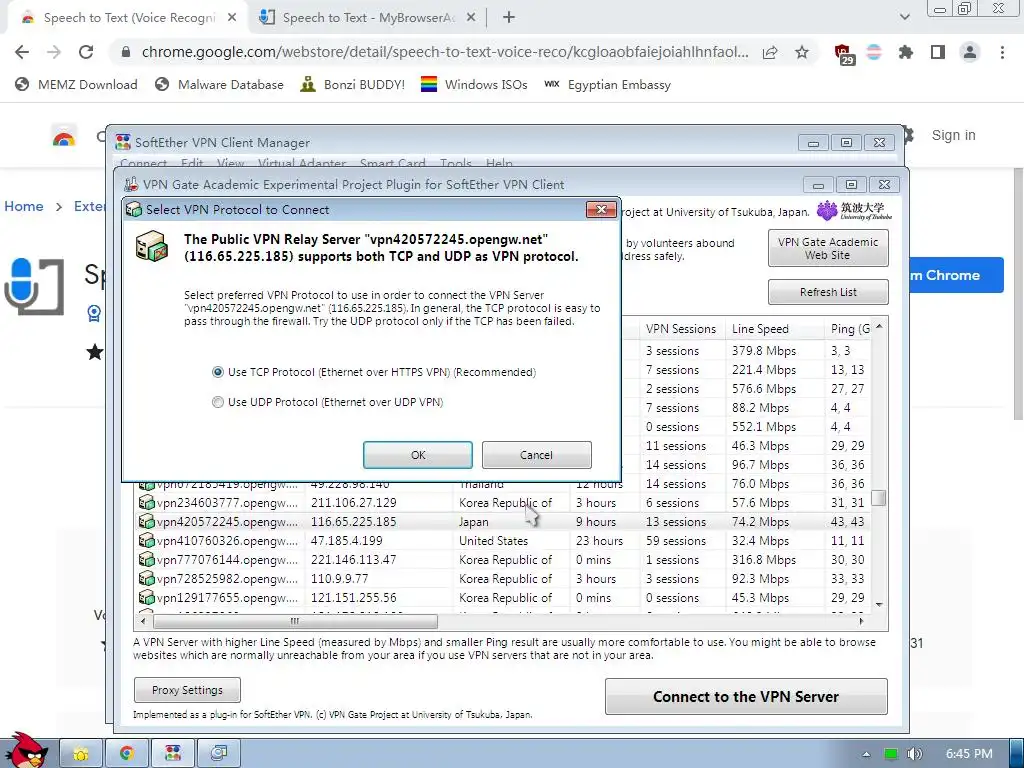Image resolution: width=1024 pixels, height=768 pixels.
Task: Open Windows ISOs bookmark
Action: pyautogui.click(x=474, y=84)
